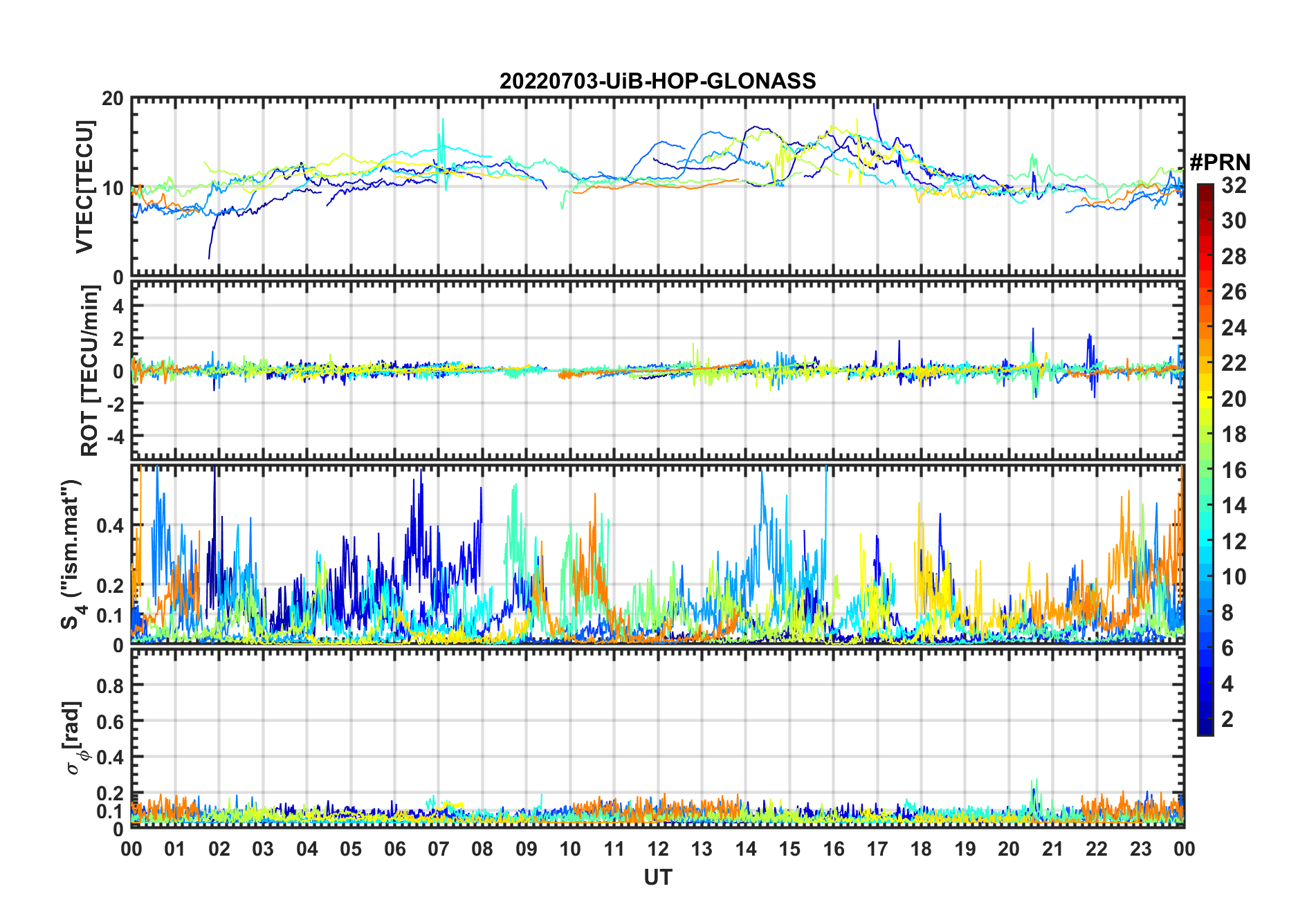This screenshot has height=920, width=1316.
Task: Click sigma phi axis tick label 0.6
Action: coord(110,722)
